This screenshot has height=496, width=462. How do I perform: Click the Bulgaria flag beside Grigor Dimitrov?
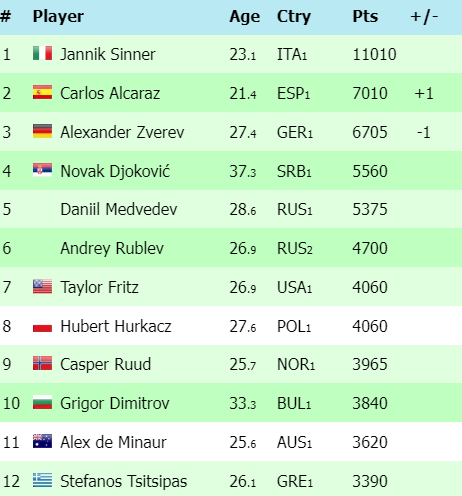point(42,402)
